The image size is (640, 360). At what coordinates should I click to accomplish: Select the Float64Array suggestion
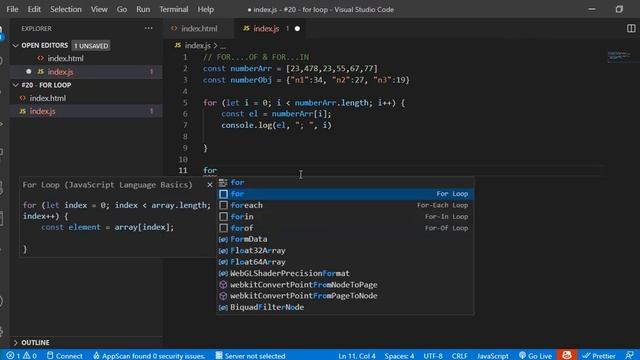(x=345, y=262)
